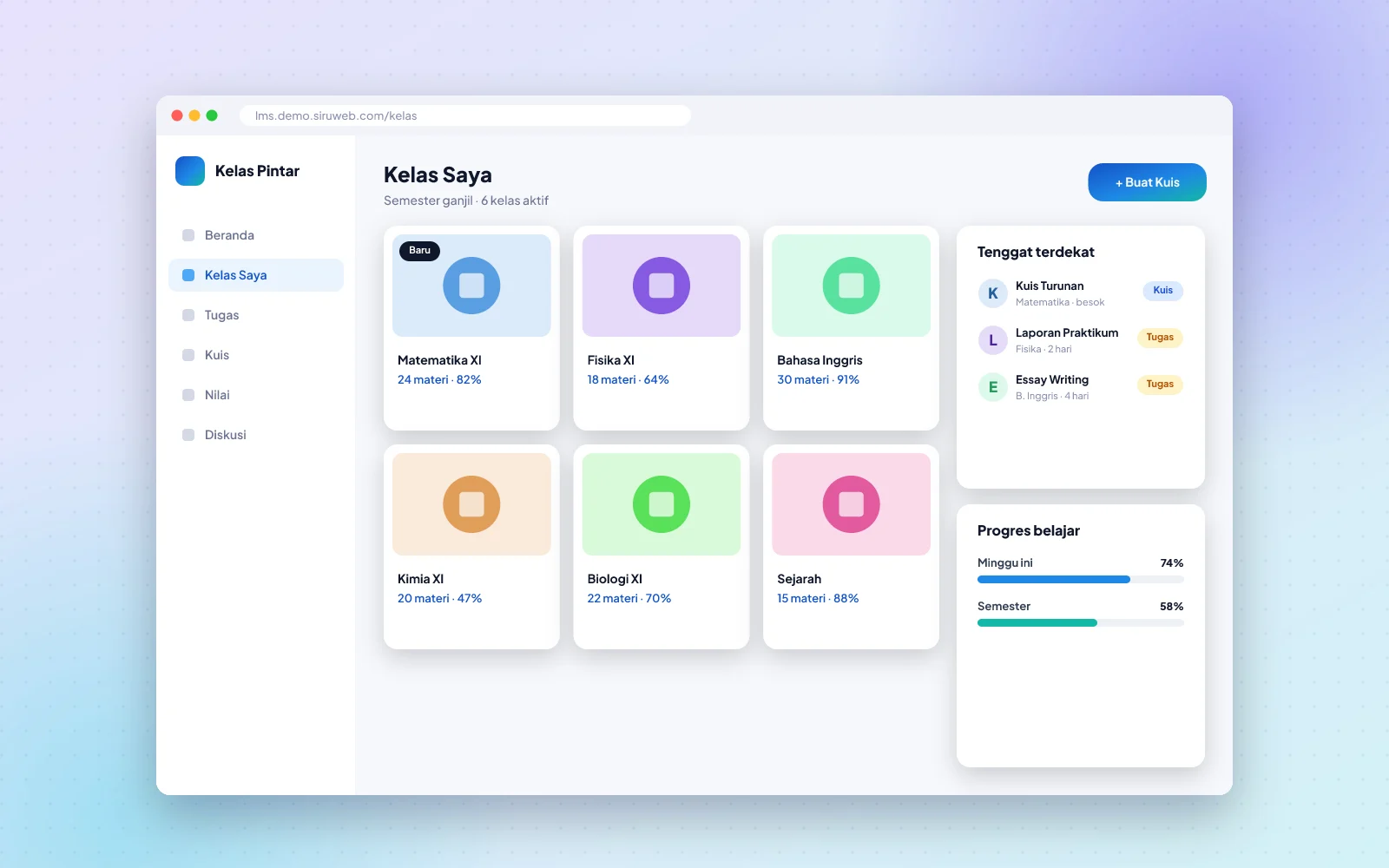
Task: Select the Biologi XI class icon
Action: click(x=662, y=504)
